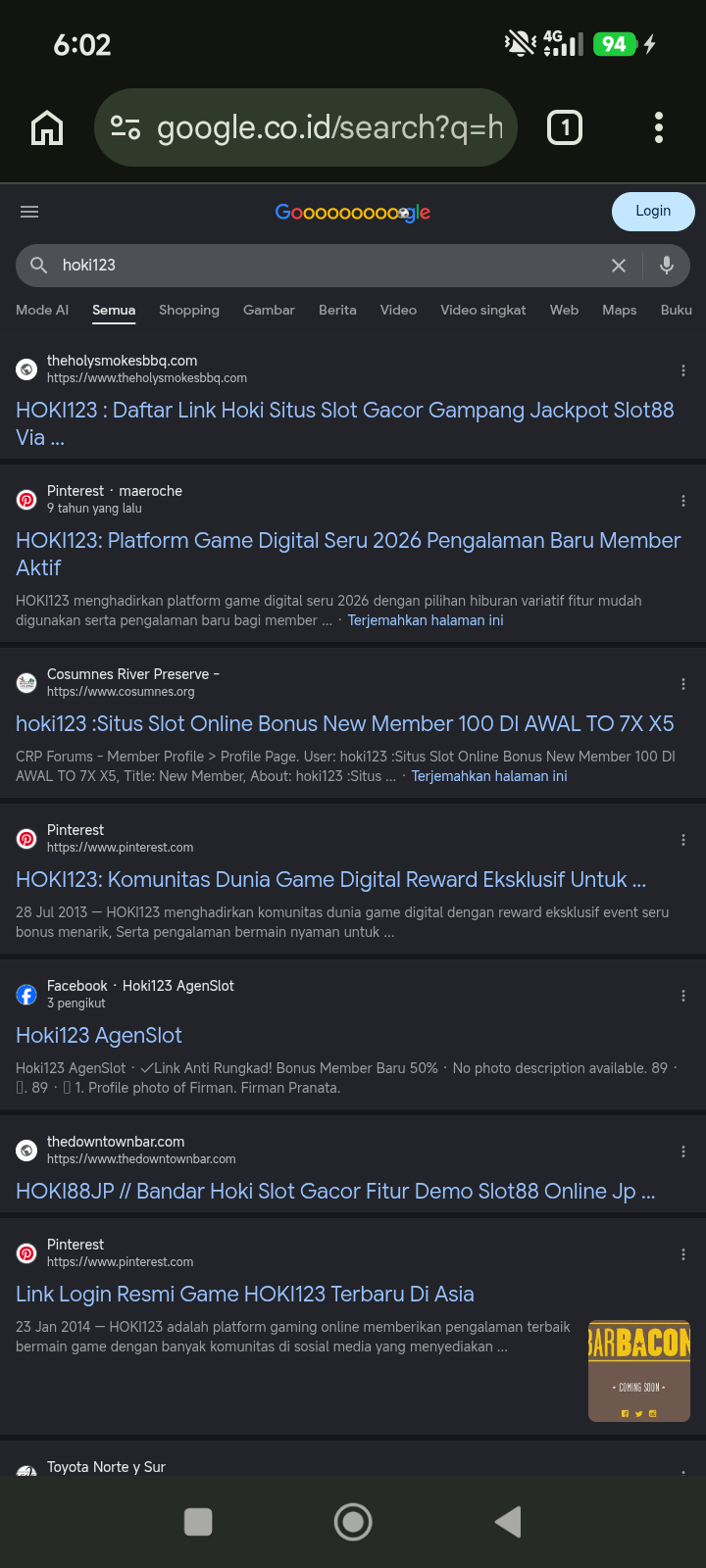Screen dimensions: 706x1568
Task: Focus the address bar URL field
Action: click(329, 127)
